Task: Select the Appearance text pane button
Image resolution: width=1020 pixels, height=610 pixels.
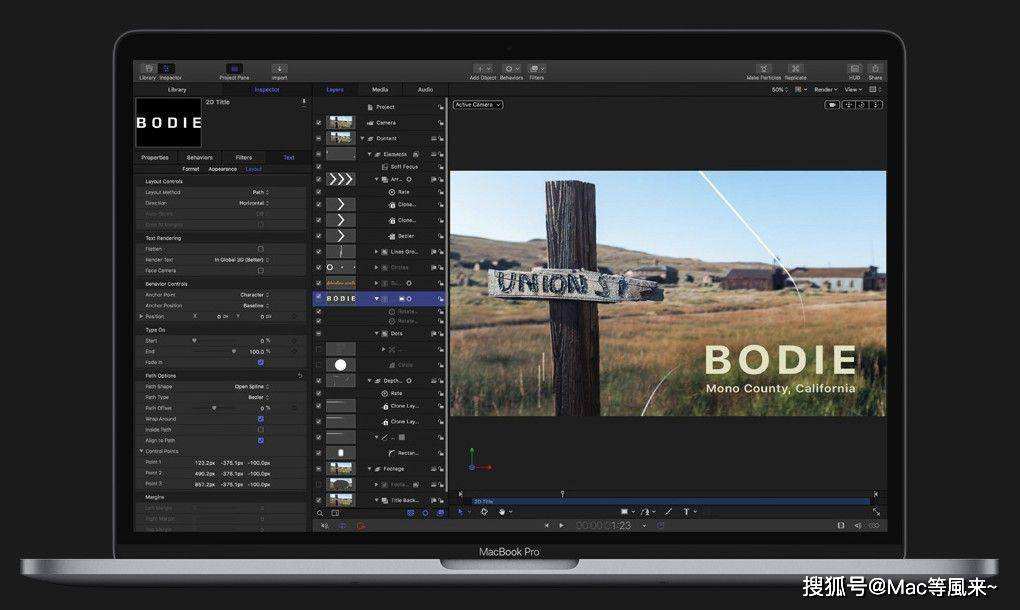Action: pyautogui.click(x=222, y=169)
